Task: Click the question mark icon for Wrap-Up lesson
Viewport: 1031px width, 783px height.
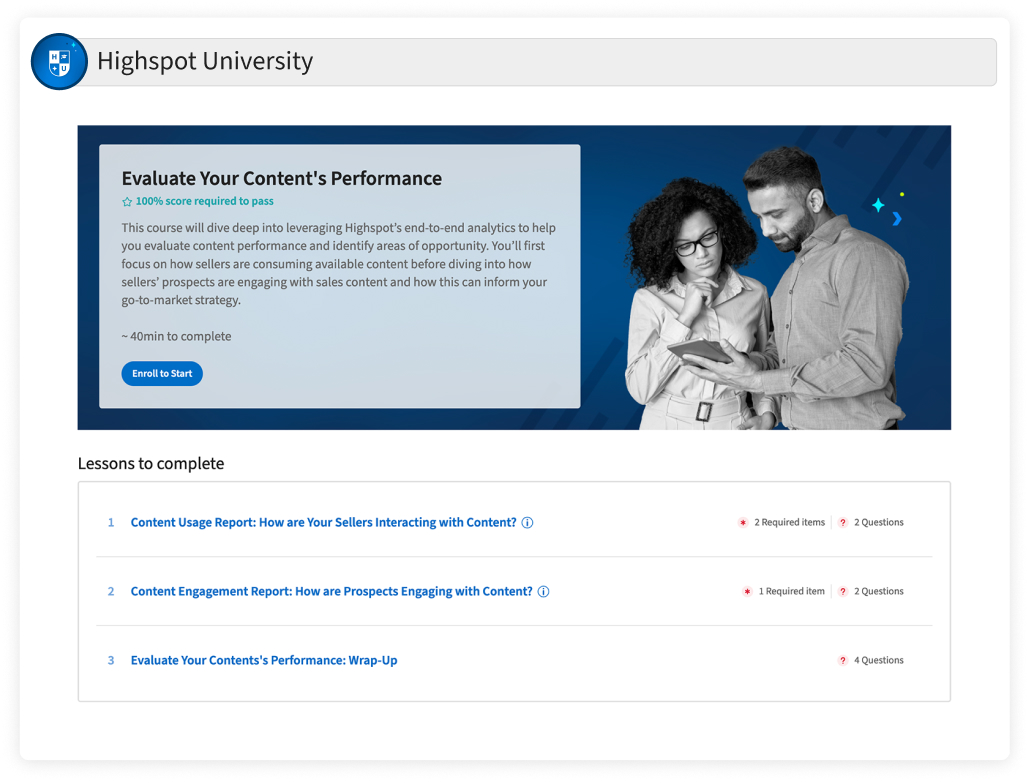Action: 843,661
